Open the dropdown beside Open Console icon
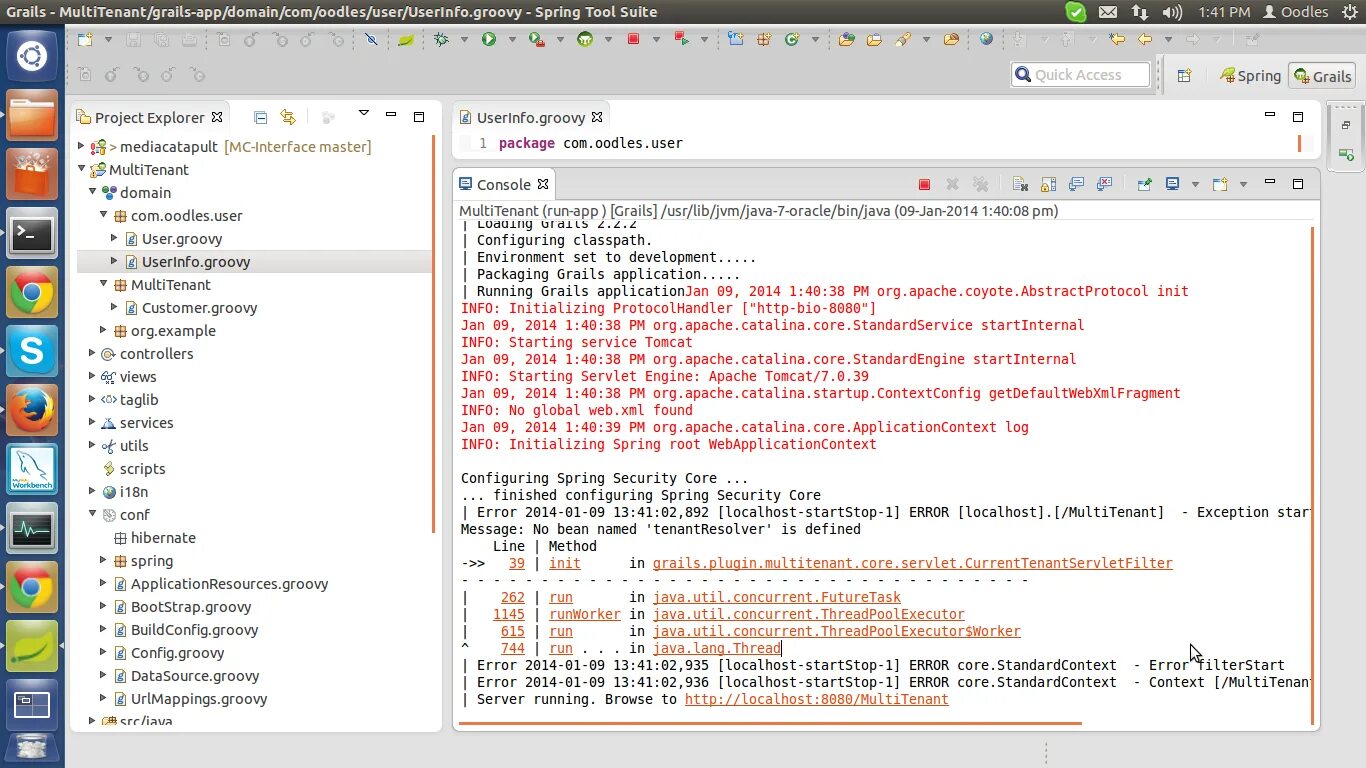The image size is (1366, 768). tap(1243, 185)
